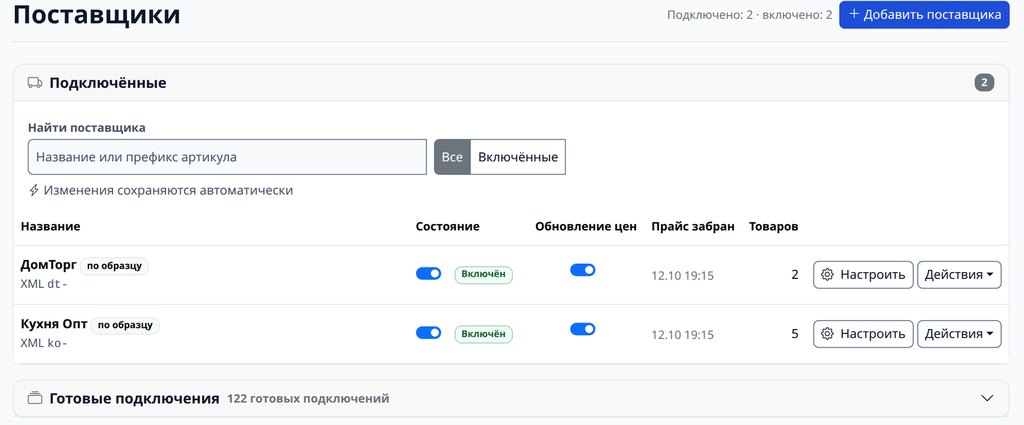Focus the Найти поставщика search field

click(227, 157)
